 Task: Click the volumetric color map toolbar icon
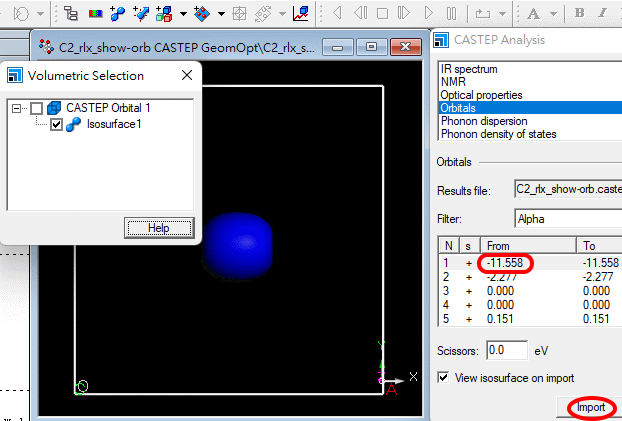coord(94,14)
